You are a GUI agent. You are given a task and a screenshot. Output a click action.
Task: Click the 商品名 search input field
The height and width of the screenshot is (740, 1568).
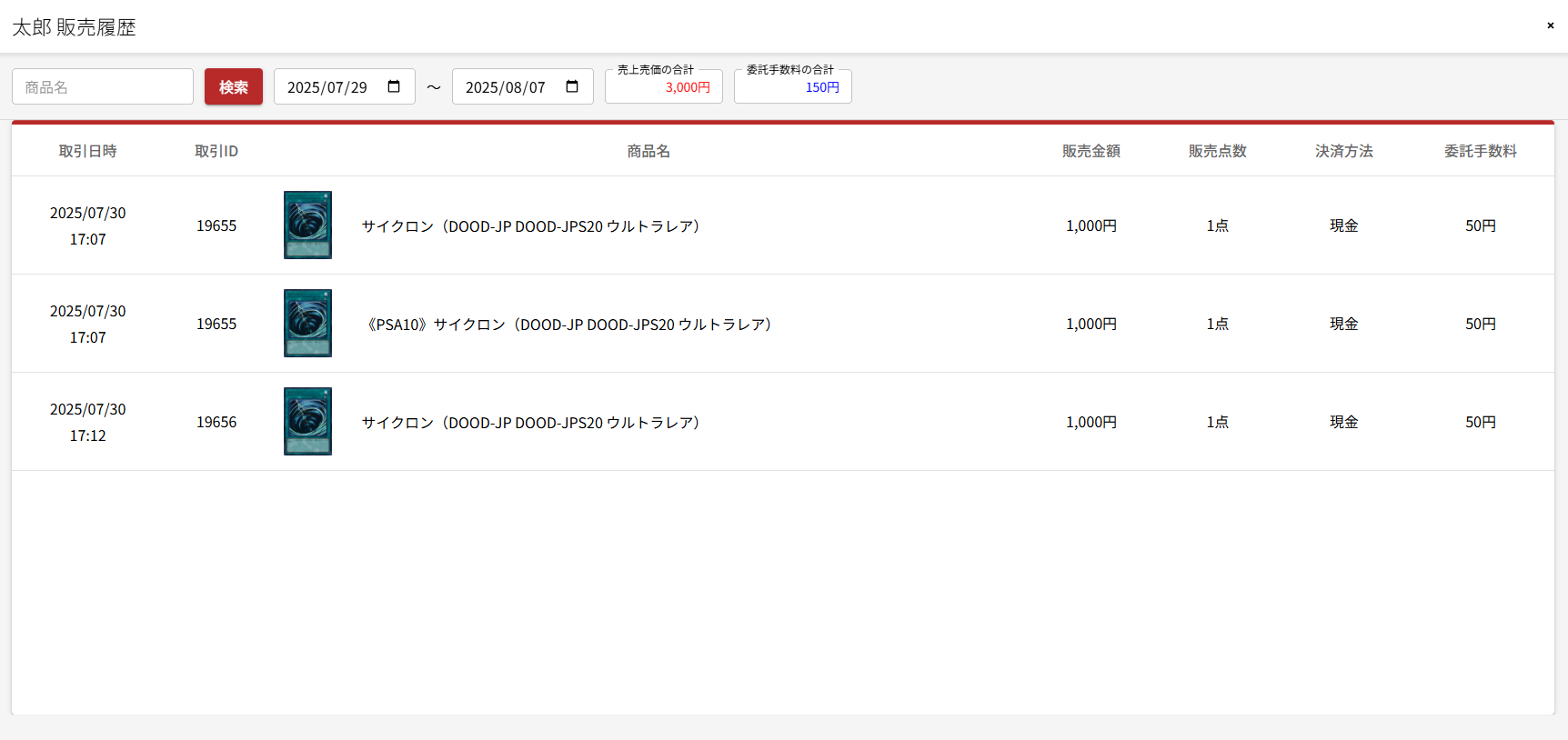coord(103,86)
